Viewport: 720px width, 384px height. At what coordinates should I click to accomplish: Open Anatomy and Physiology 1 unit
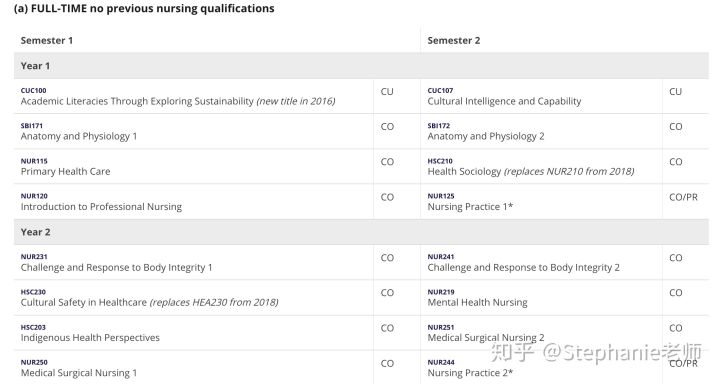coord(79,136)
